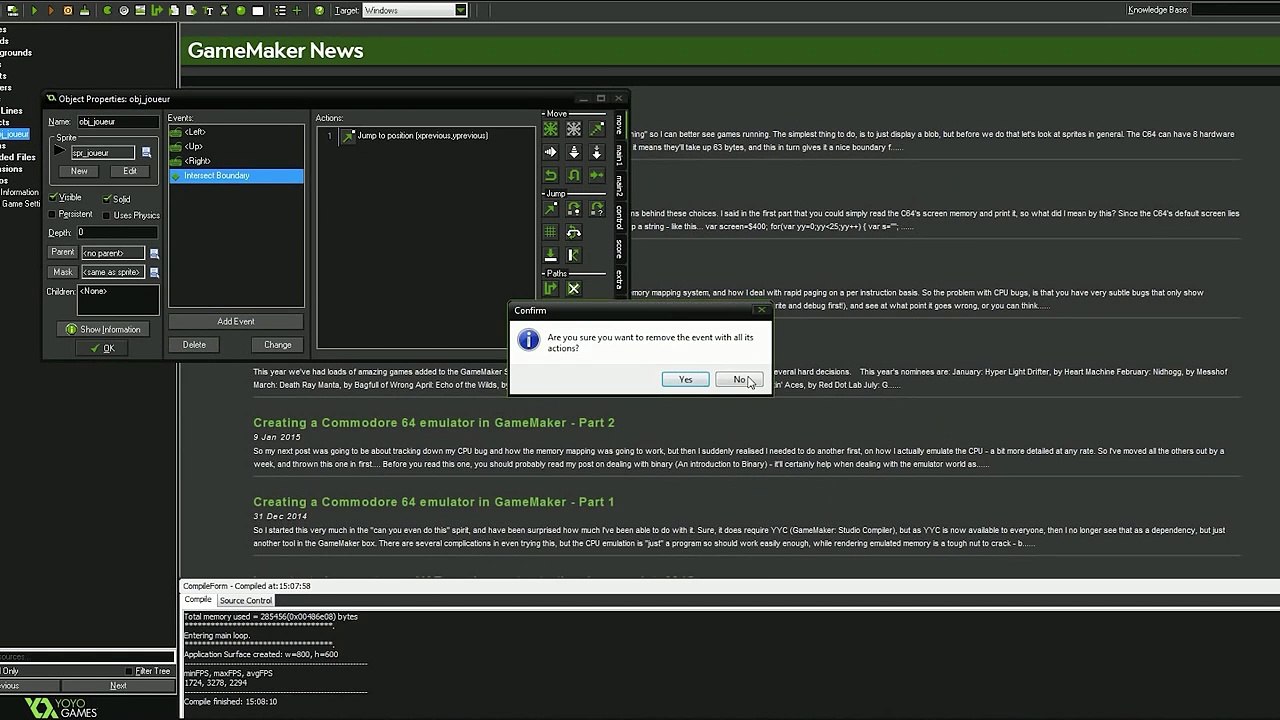
Task: Click the object Name input field
Action: point(117,122)
